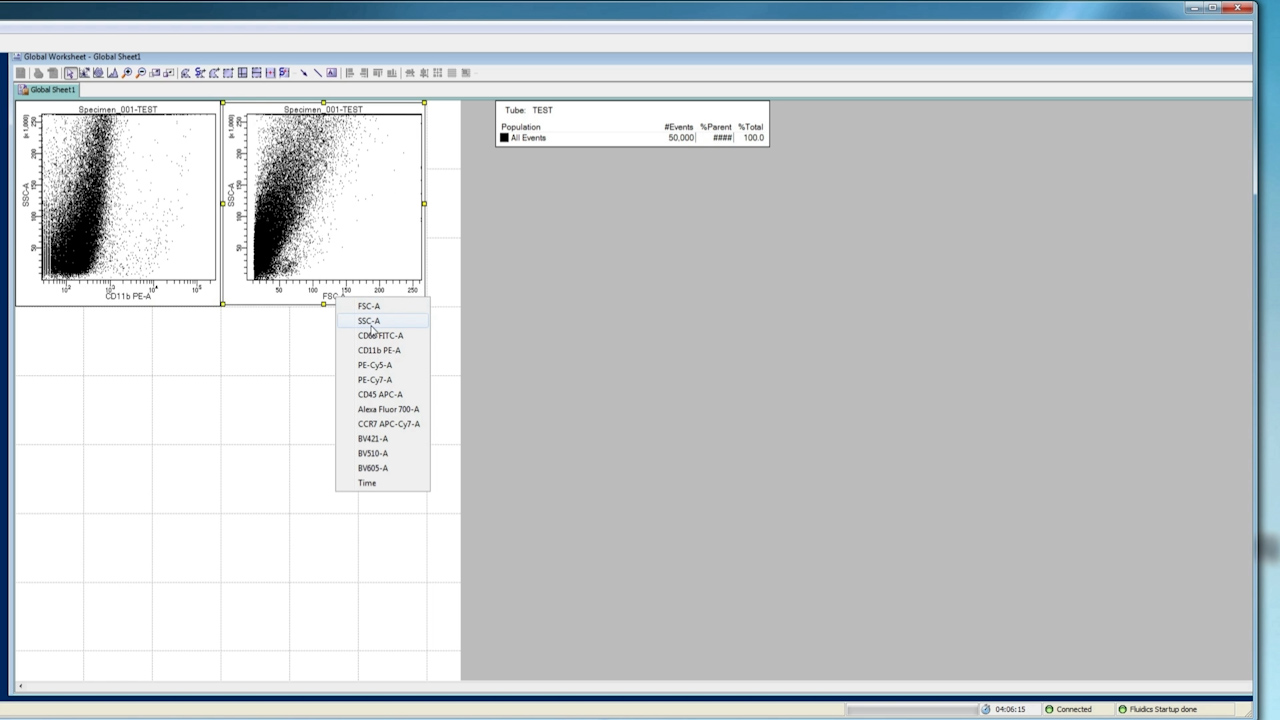Click the align bottom toolbar icon
Image resolution: width=1280 pixels, height=720 pixels.
[x=392, y=73]
